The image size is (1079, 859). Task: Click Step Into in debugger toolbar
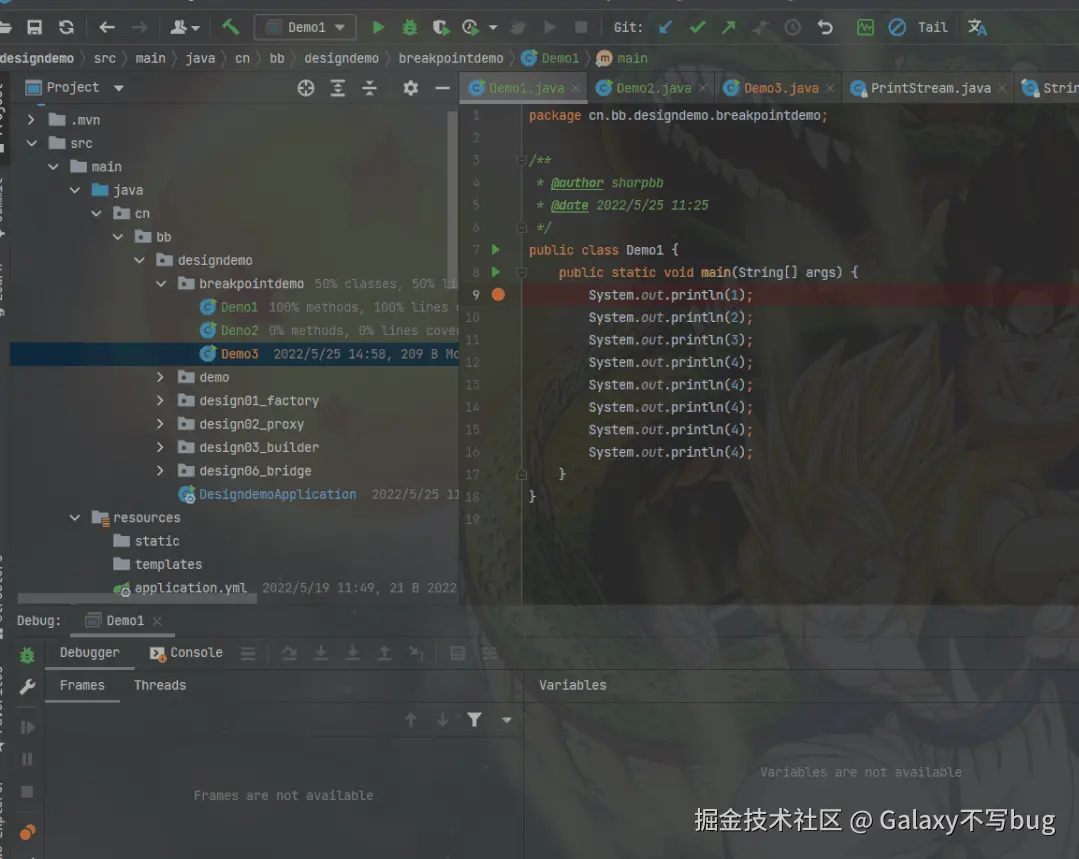click(321, 653)
